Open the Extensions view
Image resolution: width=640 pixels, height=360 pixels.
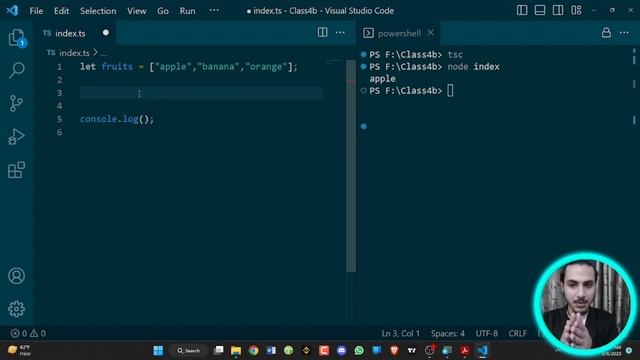click(x=16, y=170)
